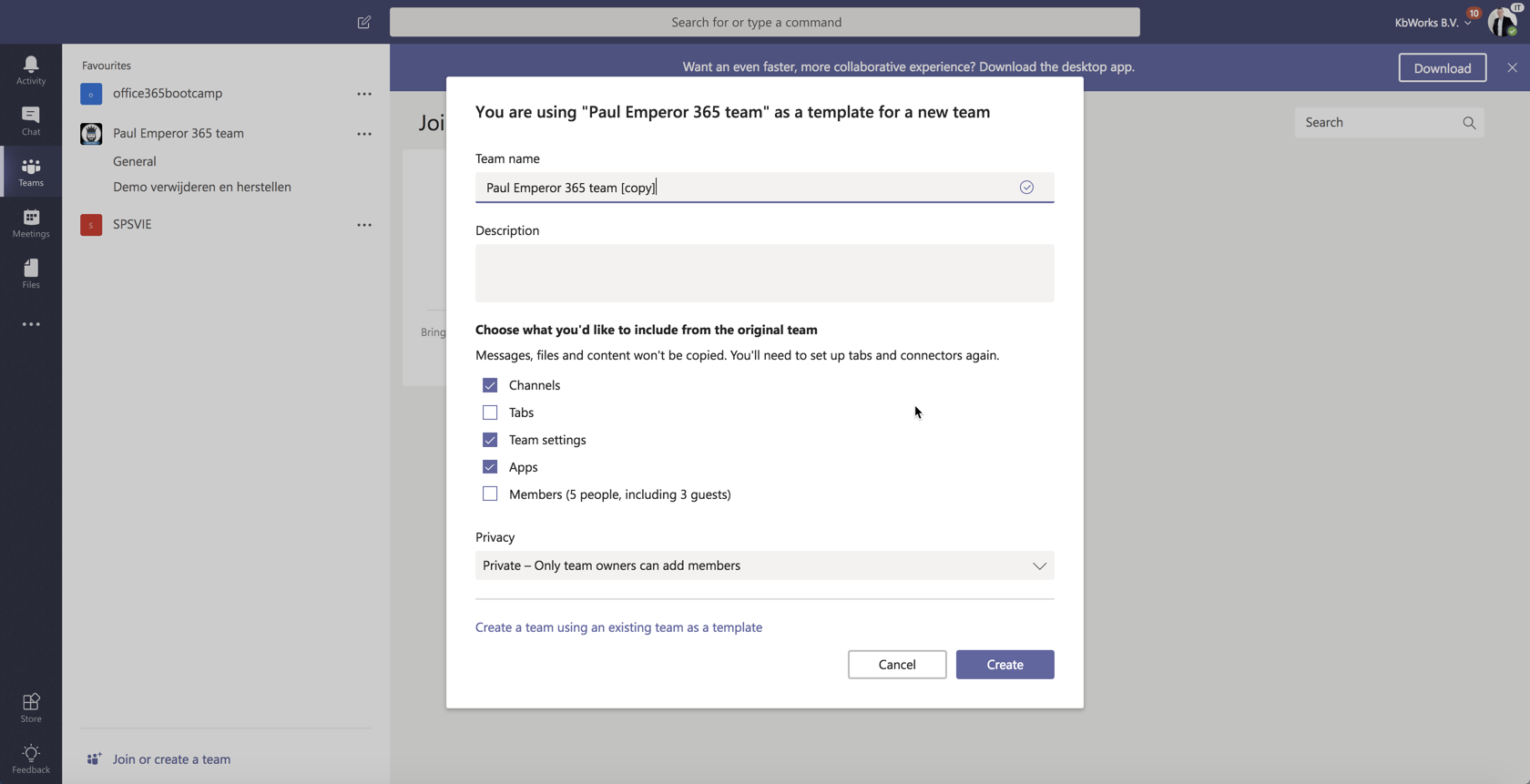This screenshot has height=784, width=1530.
Task: Open the Files section
Action: (x=31, y=273)
